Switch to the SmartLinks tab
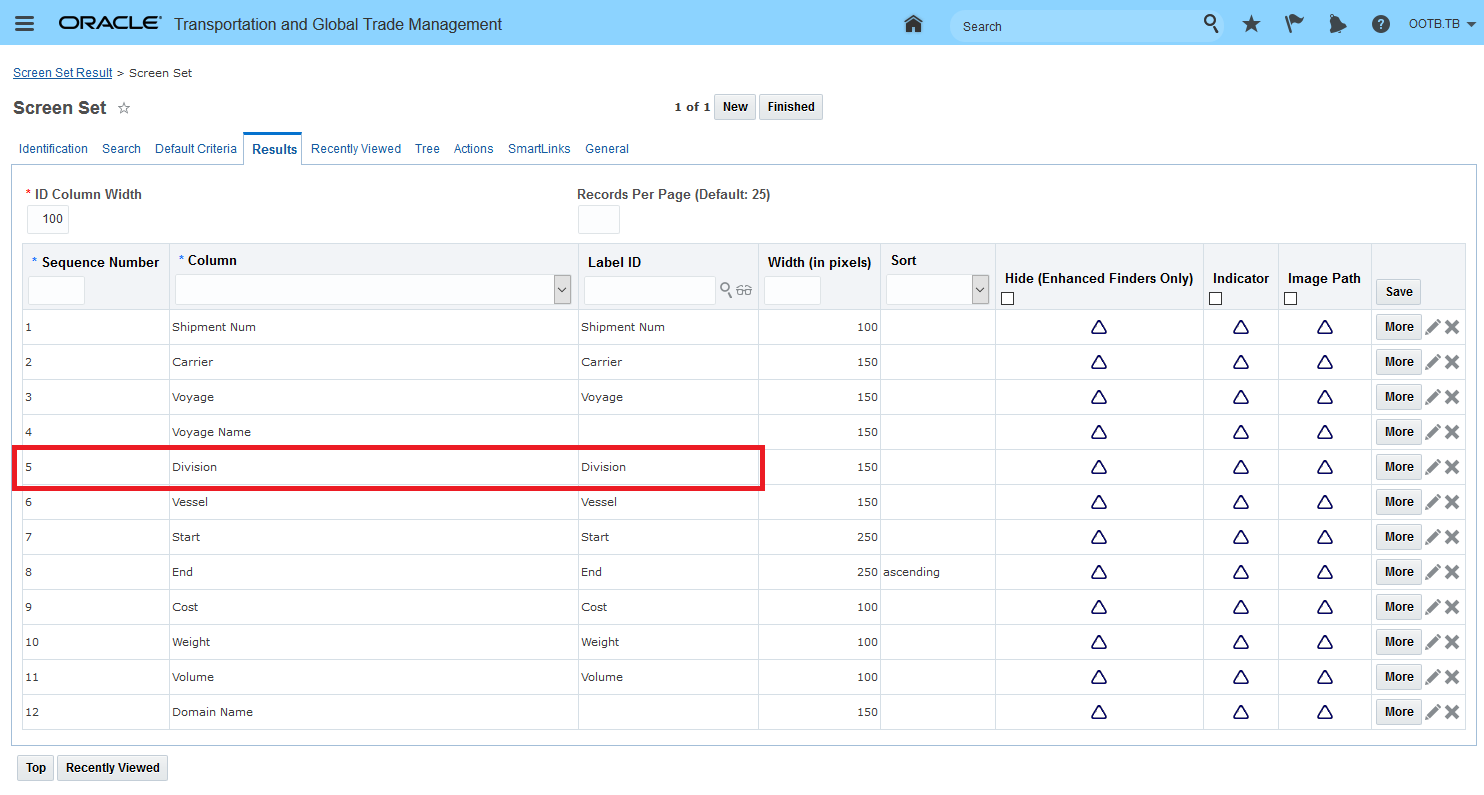 (x=539, y=149)
